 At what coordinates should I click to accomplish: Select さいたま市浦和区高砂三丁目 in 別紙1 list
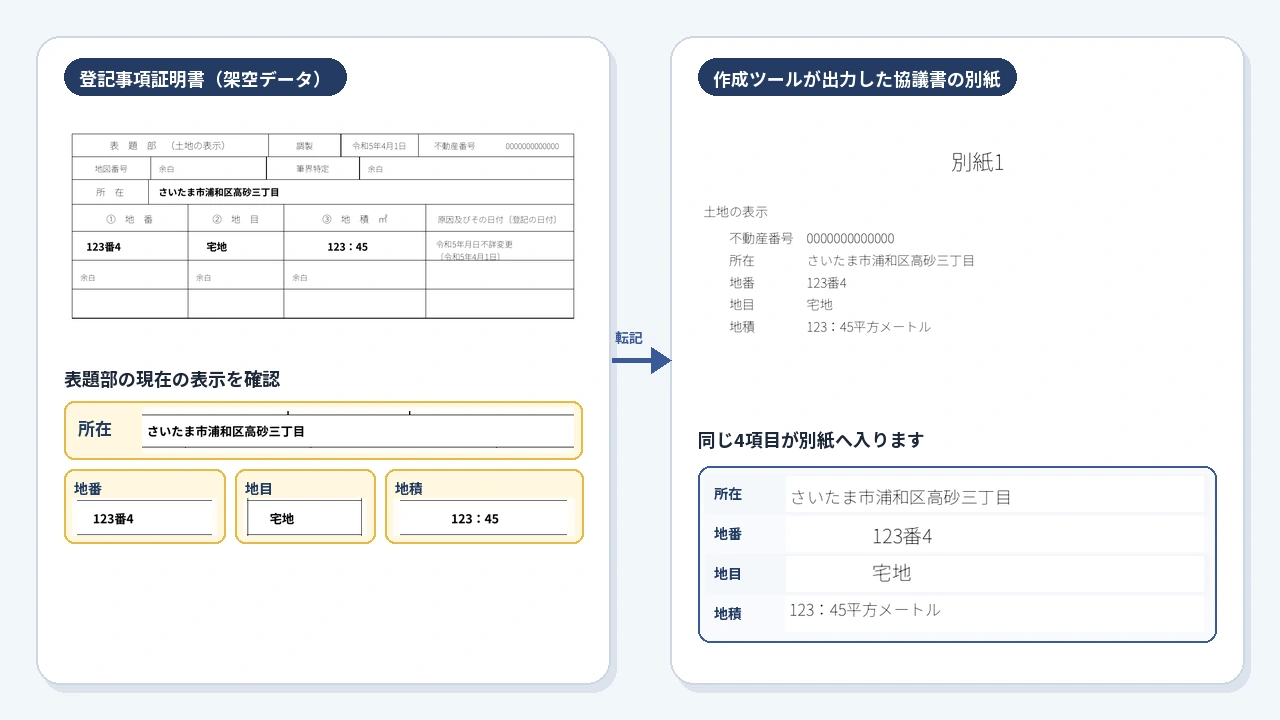pyautogui.click(x=890, y=260)
